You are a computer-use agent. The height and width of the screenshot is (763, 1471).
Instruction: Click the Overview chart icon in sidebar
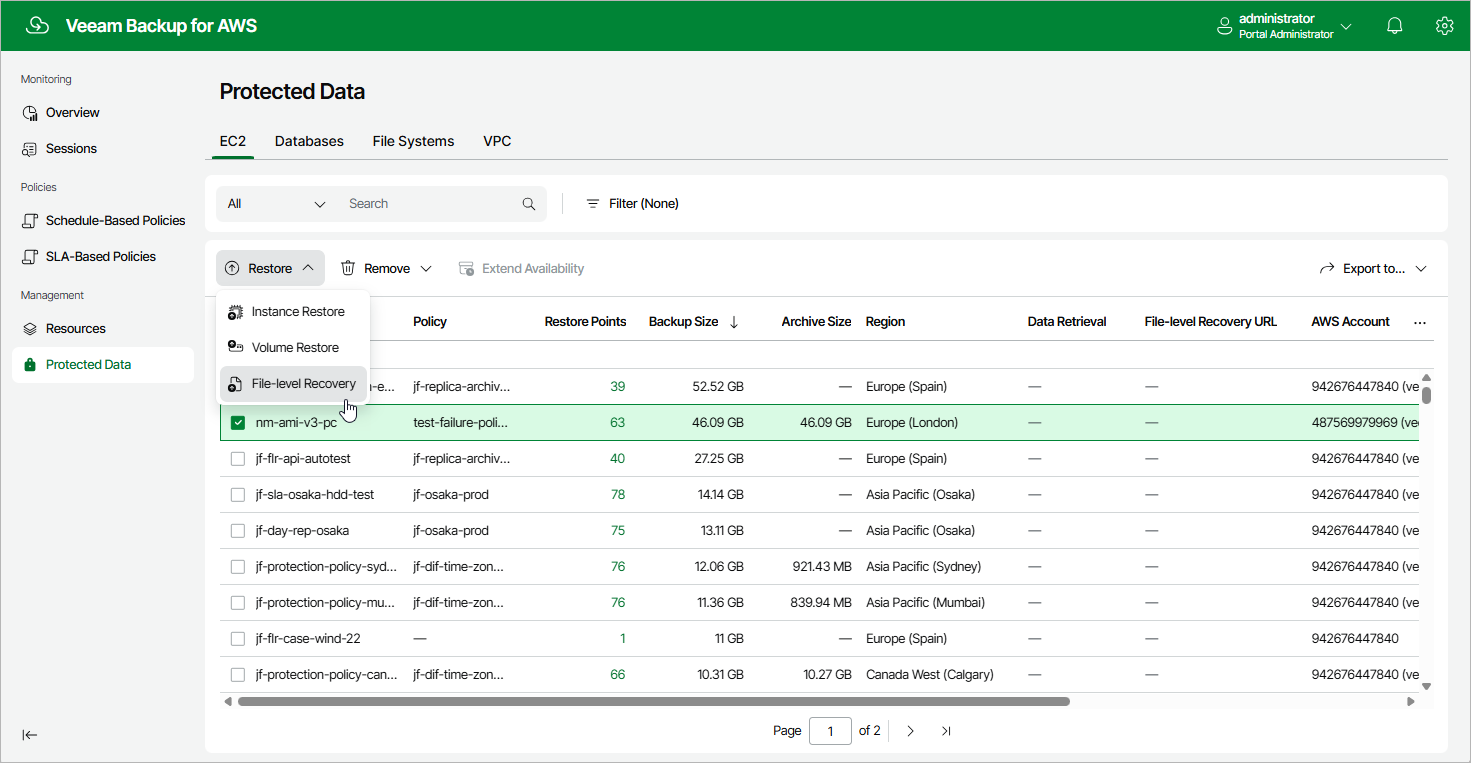click(30, 113)
